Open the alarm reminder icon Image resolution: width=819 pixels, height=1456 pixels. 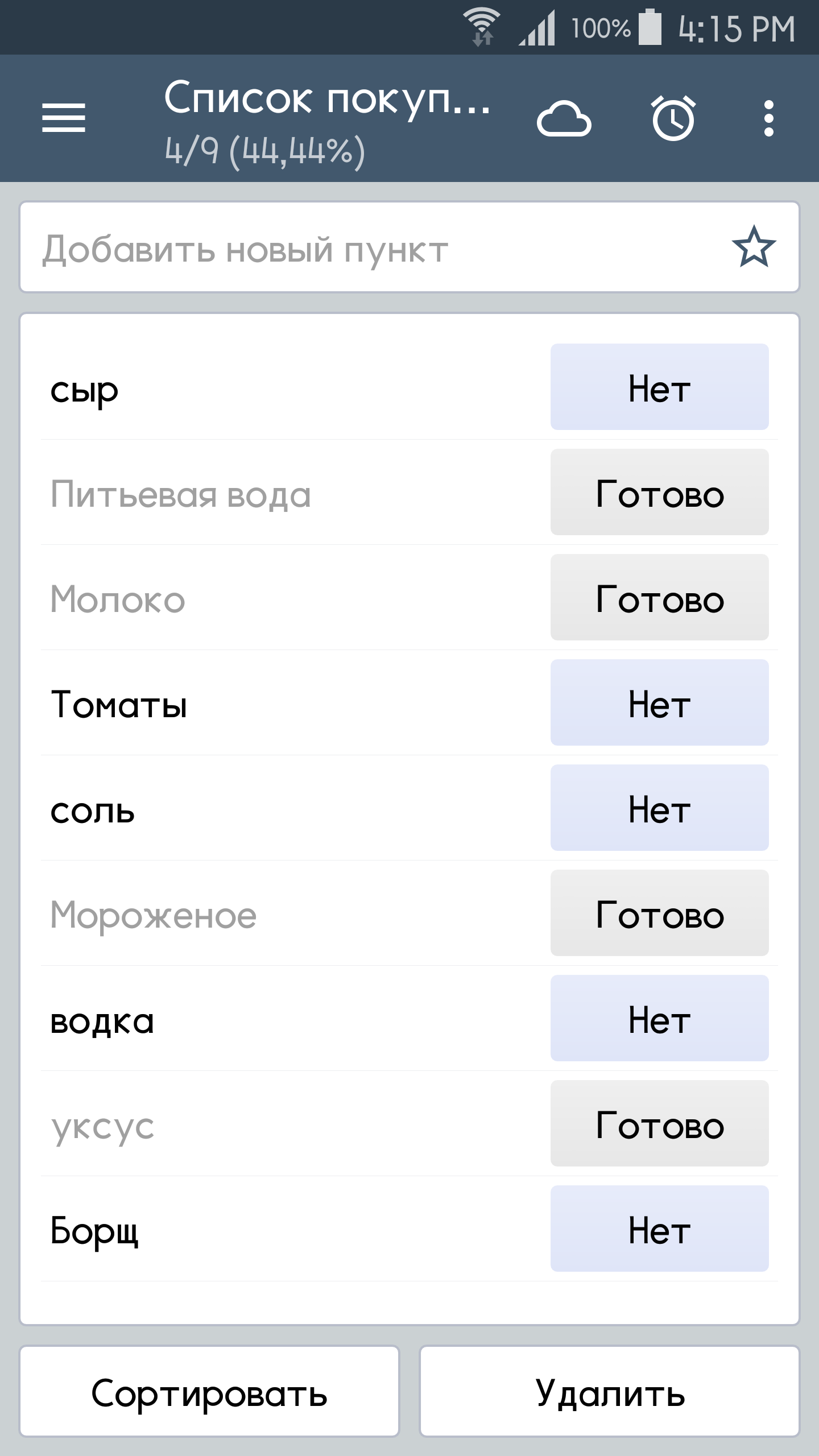[x=673, y=118]
